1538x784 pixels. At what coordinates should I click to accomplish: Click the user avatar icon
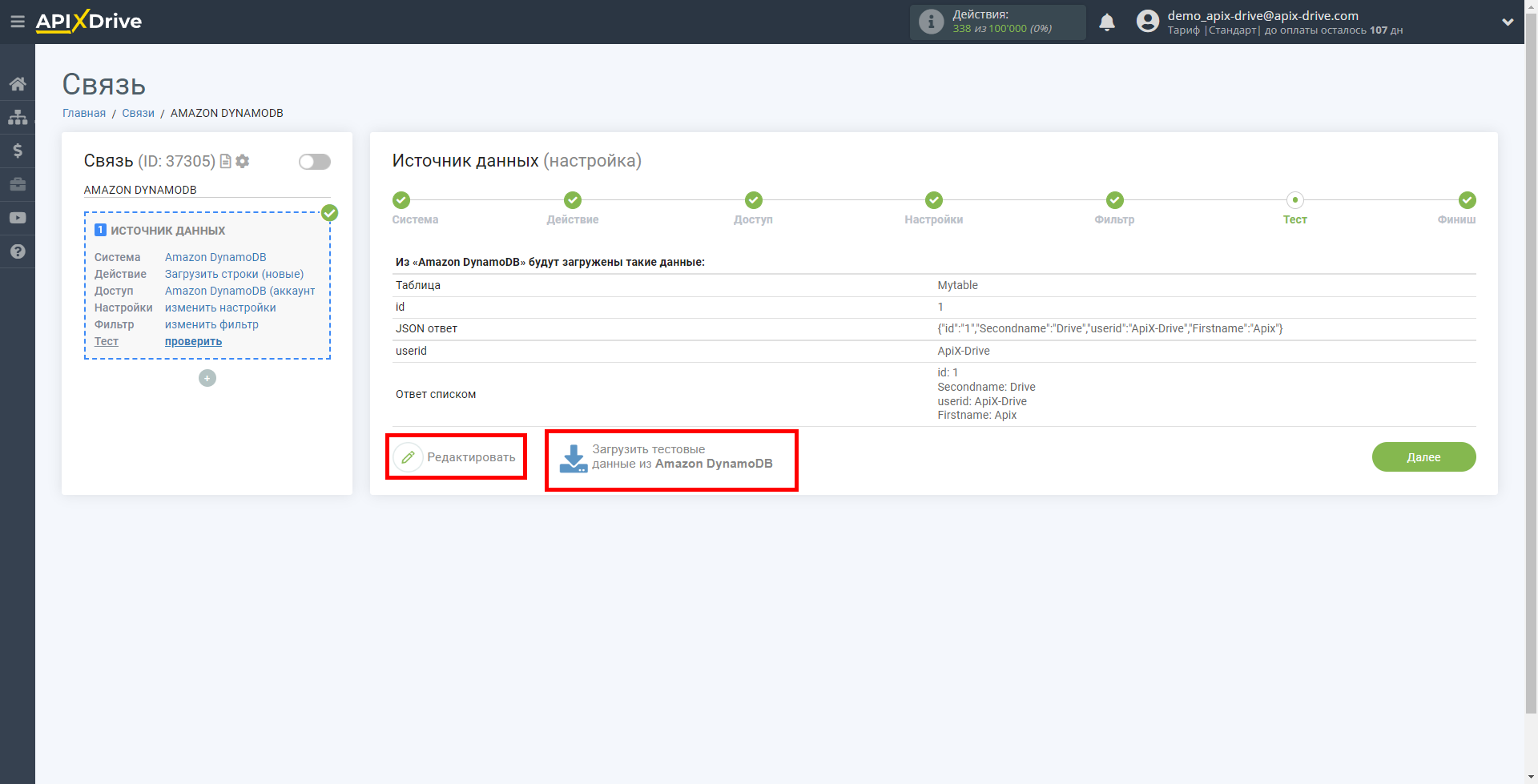coord(1148,22)
